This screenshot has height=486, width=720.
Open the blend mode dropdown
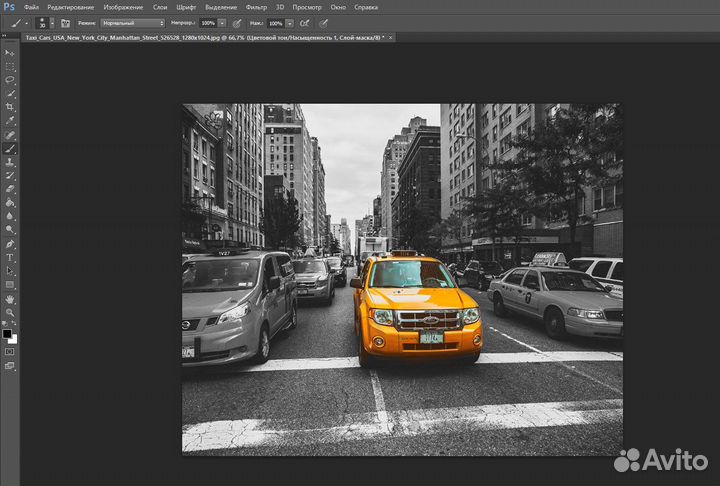pos(133,22)
